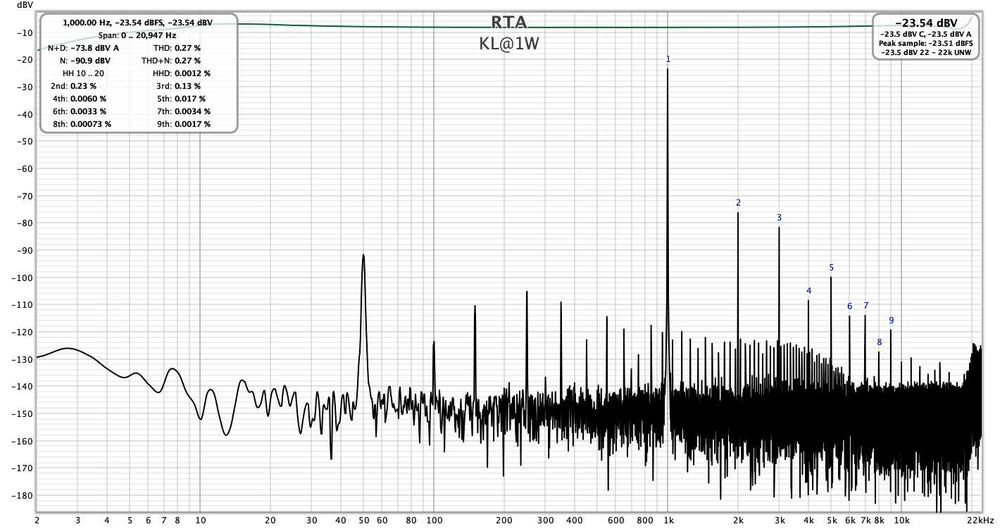
Task: Click the 'HH 10 .. 20' entry
Action: pos(83,73)
